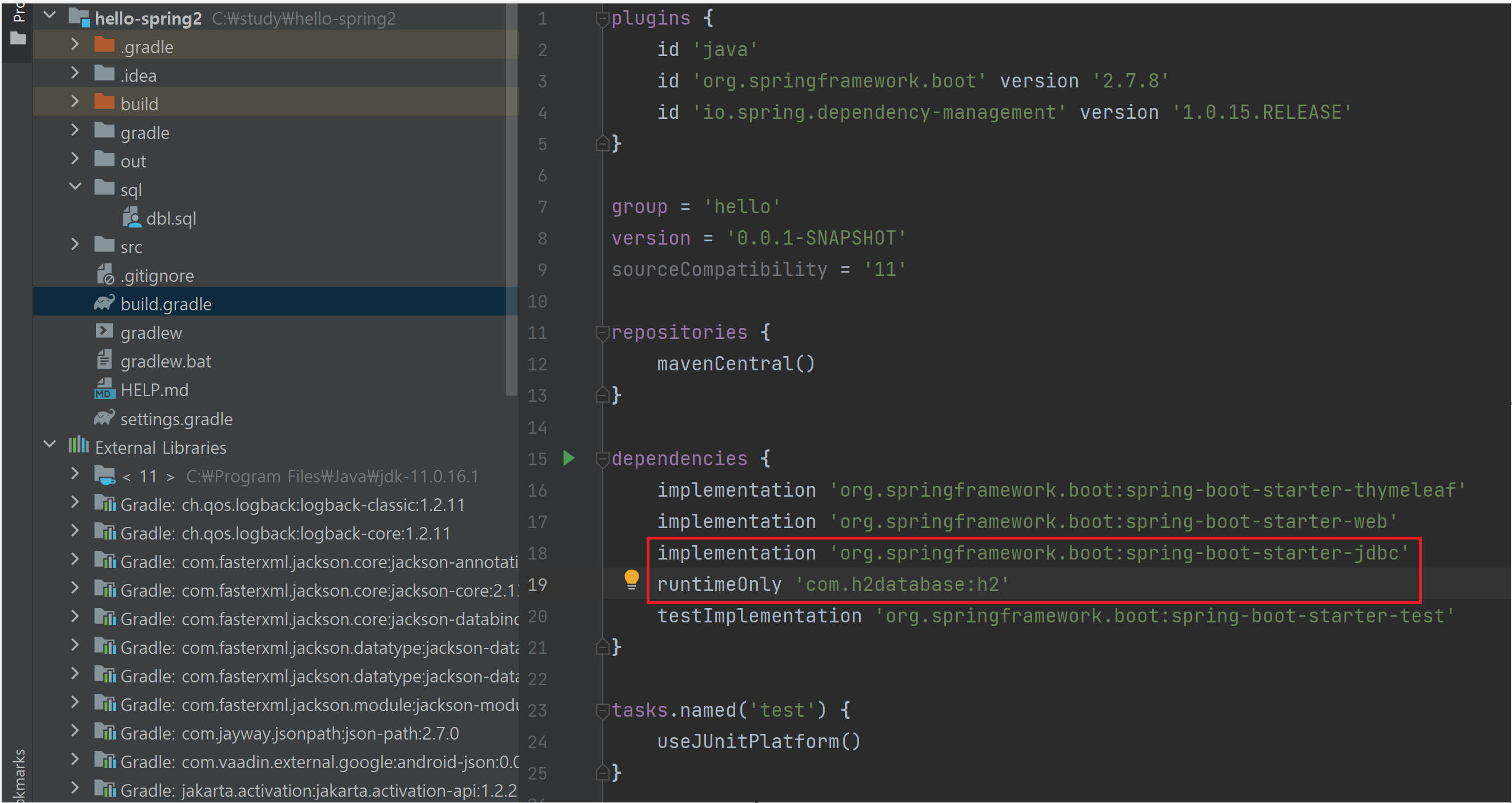The width and height of the screenshot is (1512, 803).
Task: Click the run gutter arrow beside dependencies
Action: tap(568, 458)
